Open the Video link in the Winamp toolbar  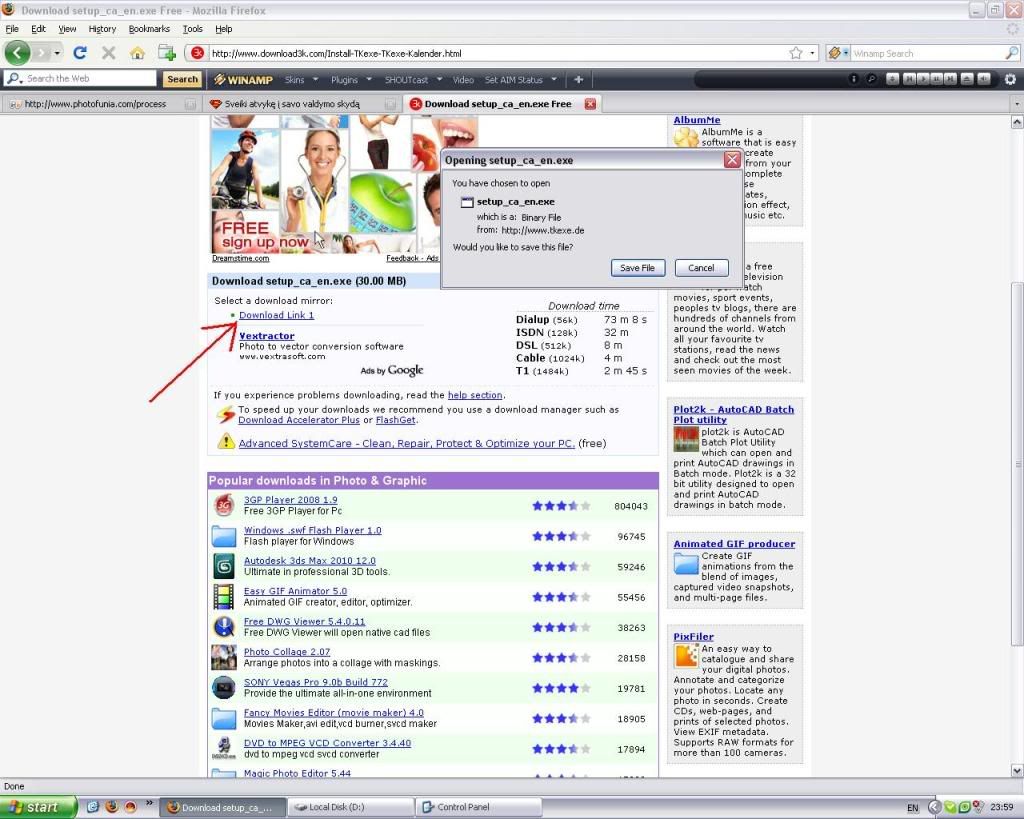pos(463,80)
